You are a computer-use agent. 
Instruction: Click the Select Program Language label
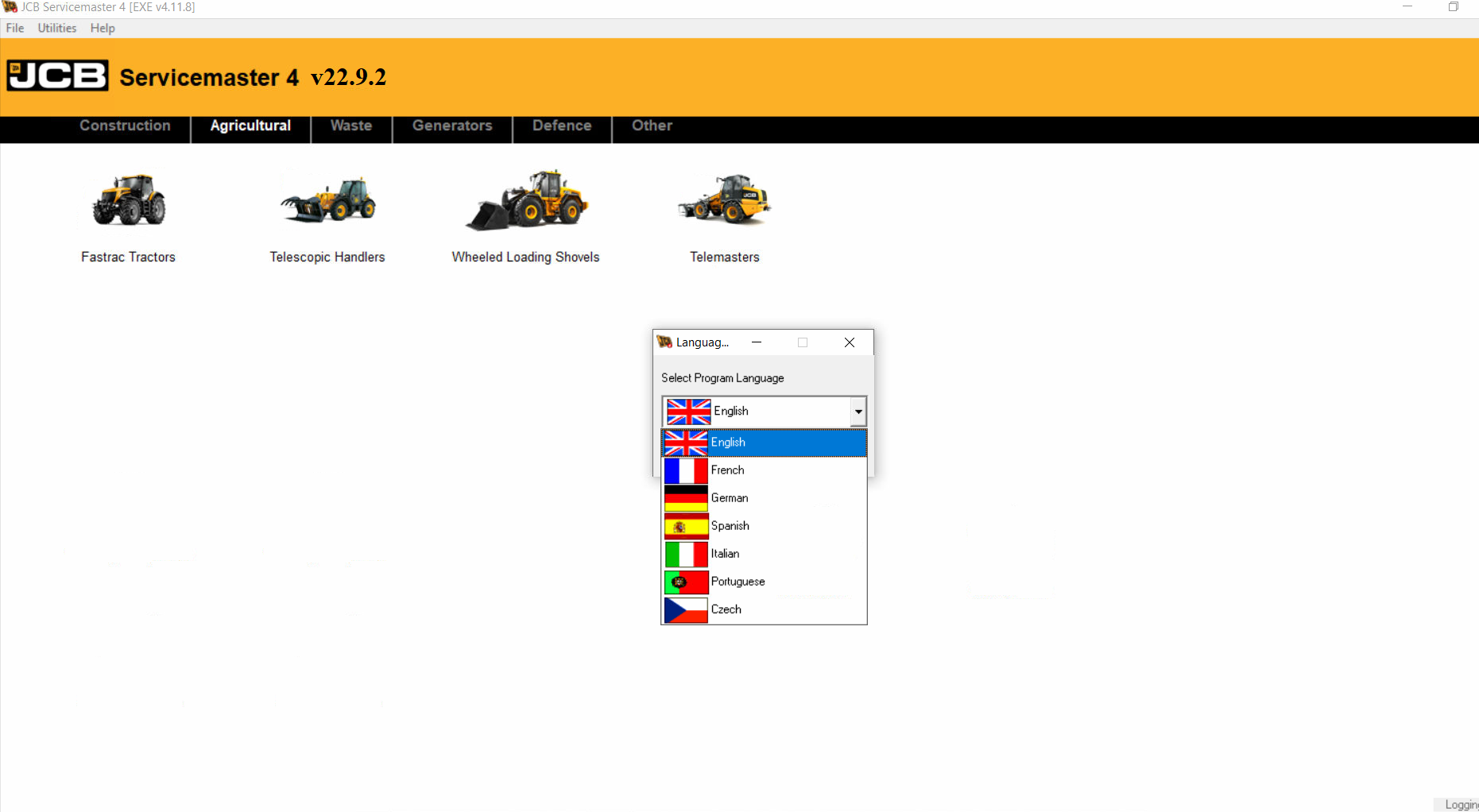coord(722,378)
